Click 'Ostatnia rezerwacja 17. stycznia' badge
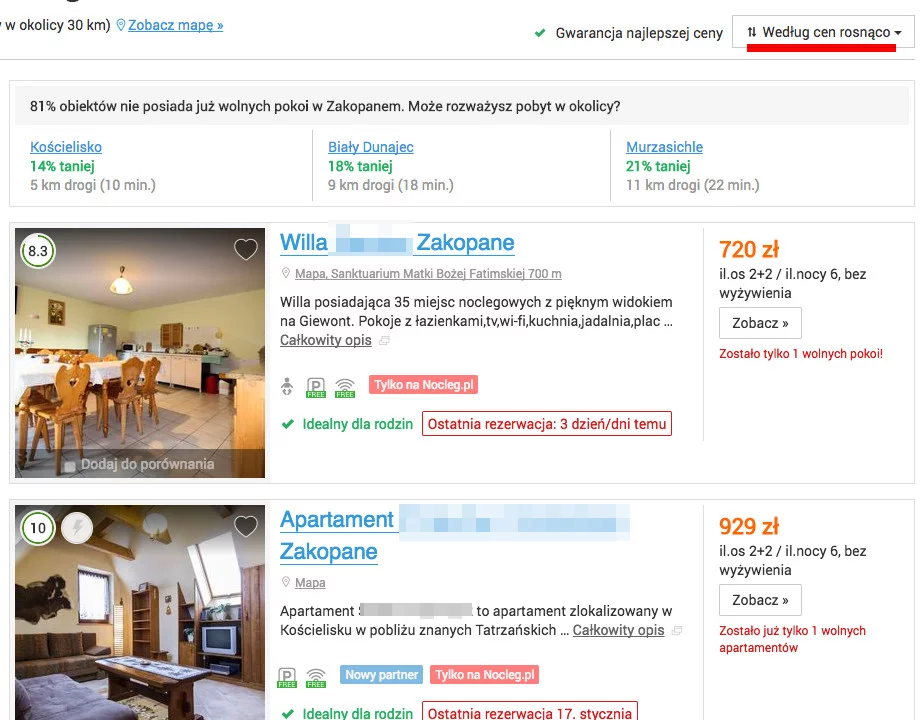The image size is (922, 720). click(x=530, y=711)
